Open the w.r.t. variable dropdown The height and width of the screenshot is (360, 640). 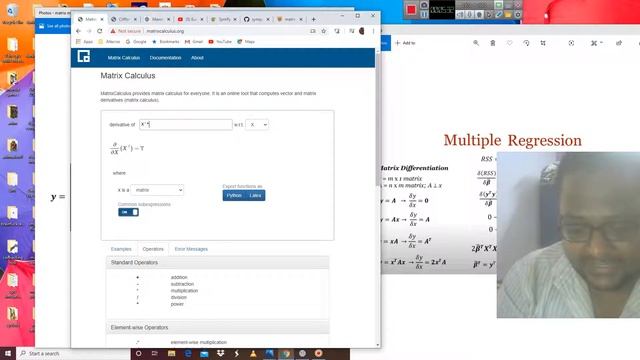[x=257, y=124]
